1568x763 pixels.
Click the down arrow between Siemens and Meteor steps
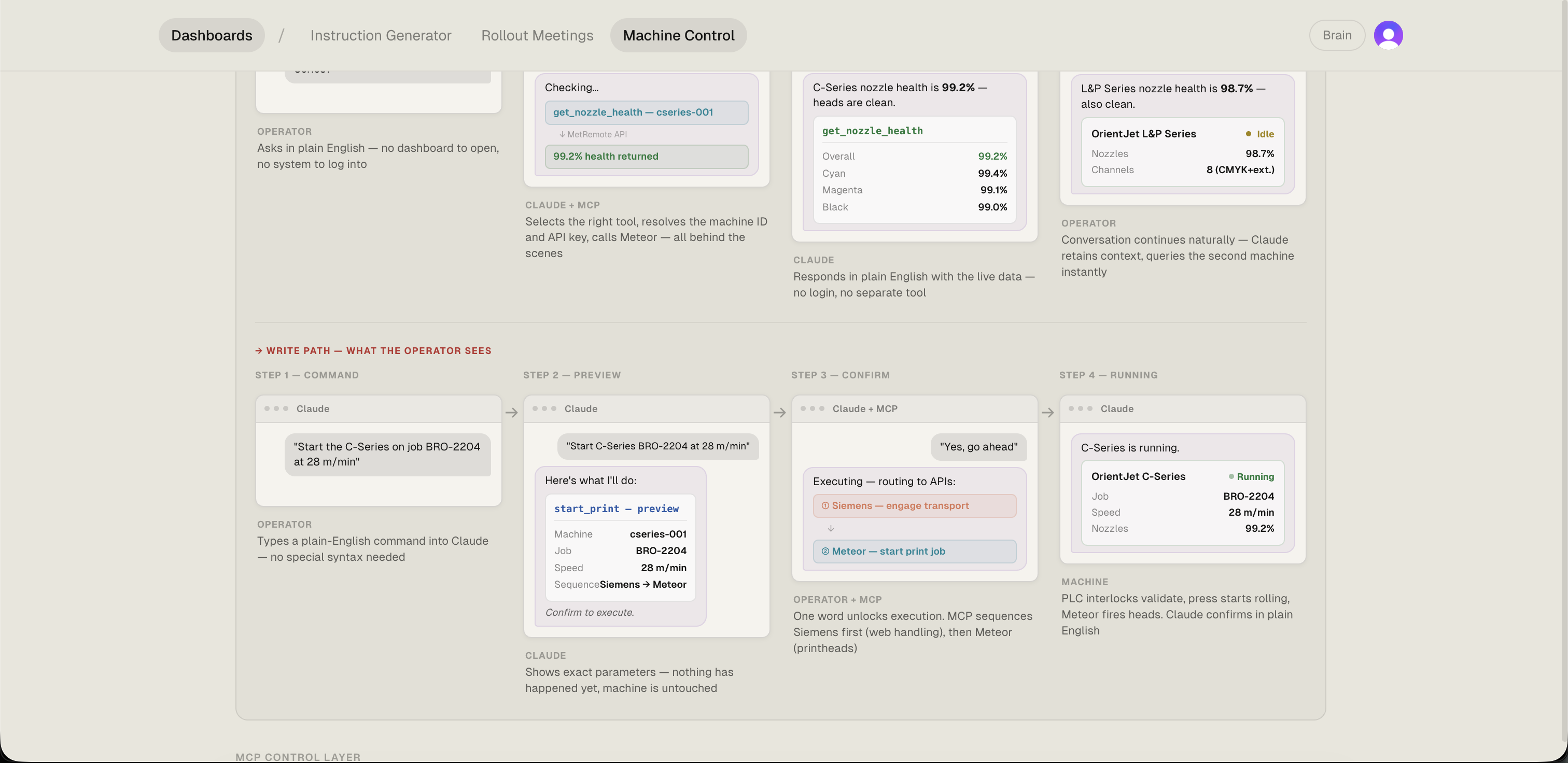(x=830, y=528)
